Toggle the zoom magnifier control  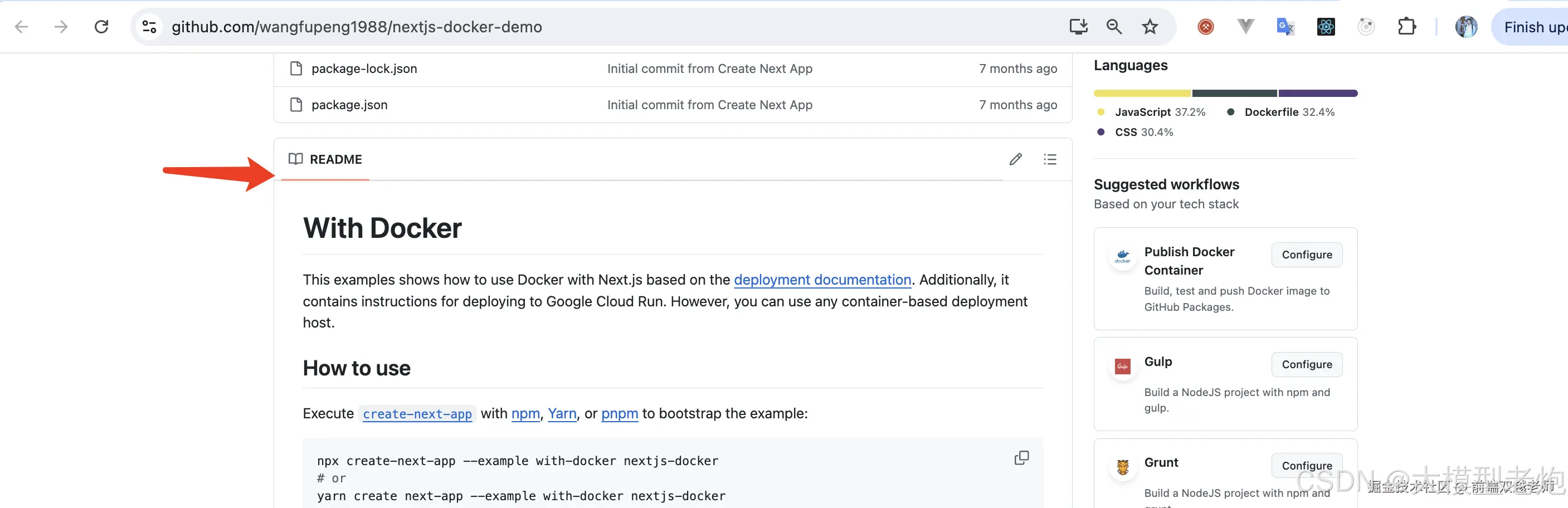(x=1113, y=26)
